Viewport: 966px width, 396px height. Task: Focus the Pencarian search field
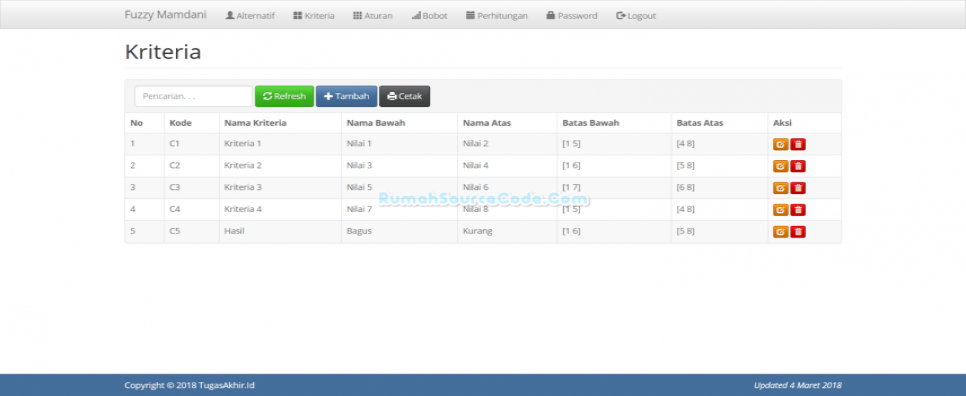pyautogui.click(x=193, y=96)
